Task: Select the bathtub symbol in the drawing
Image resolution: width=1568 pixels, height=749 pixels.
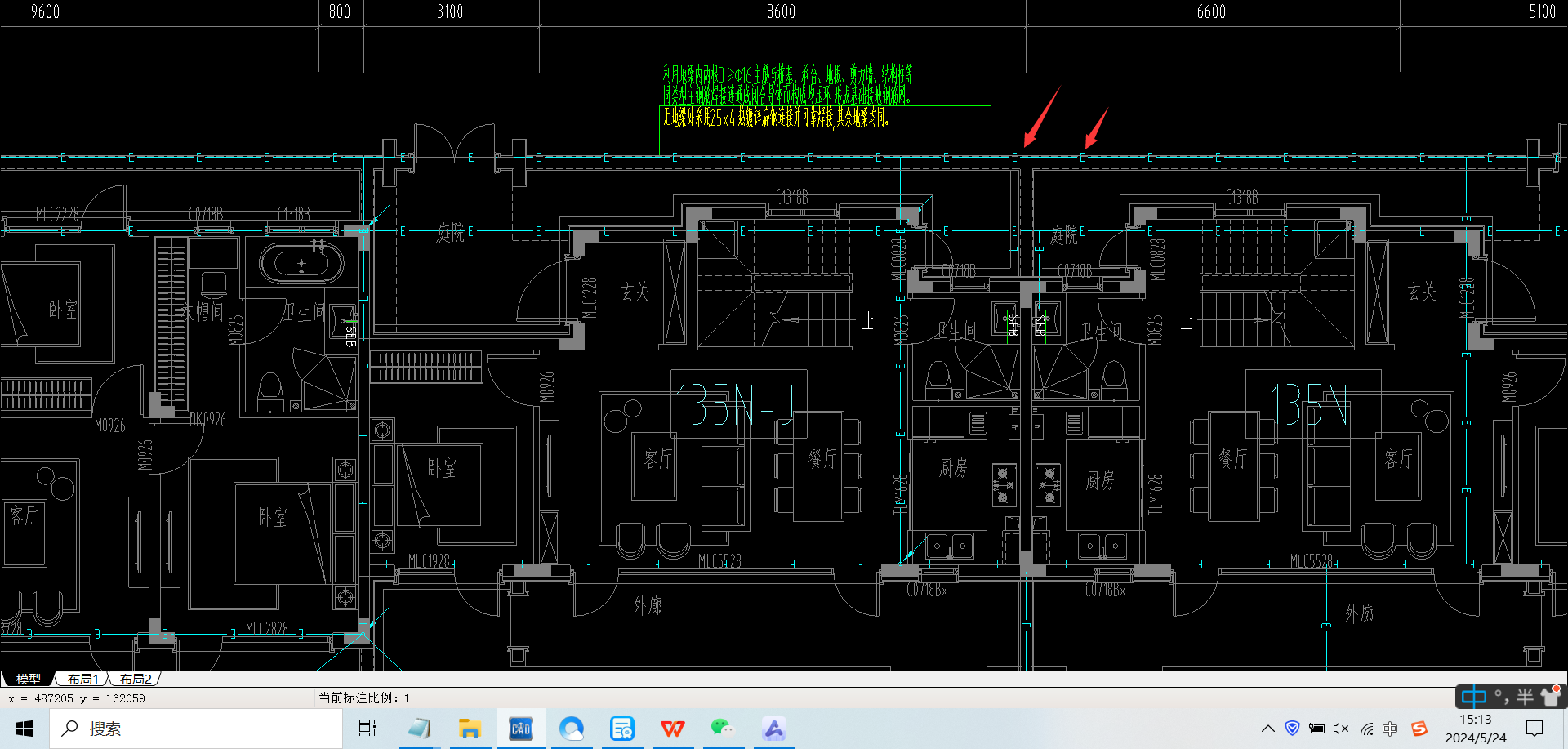Action: click(301, 264)
